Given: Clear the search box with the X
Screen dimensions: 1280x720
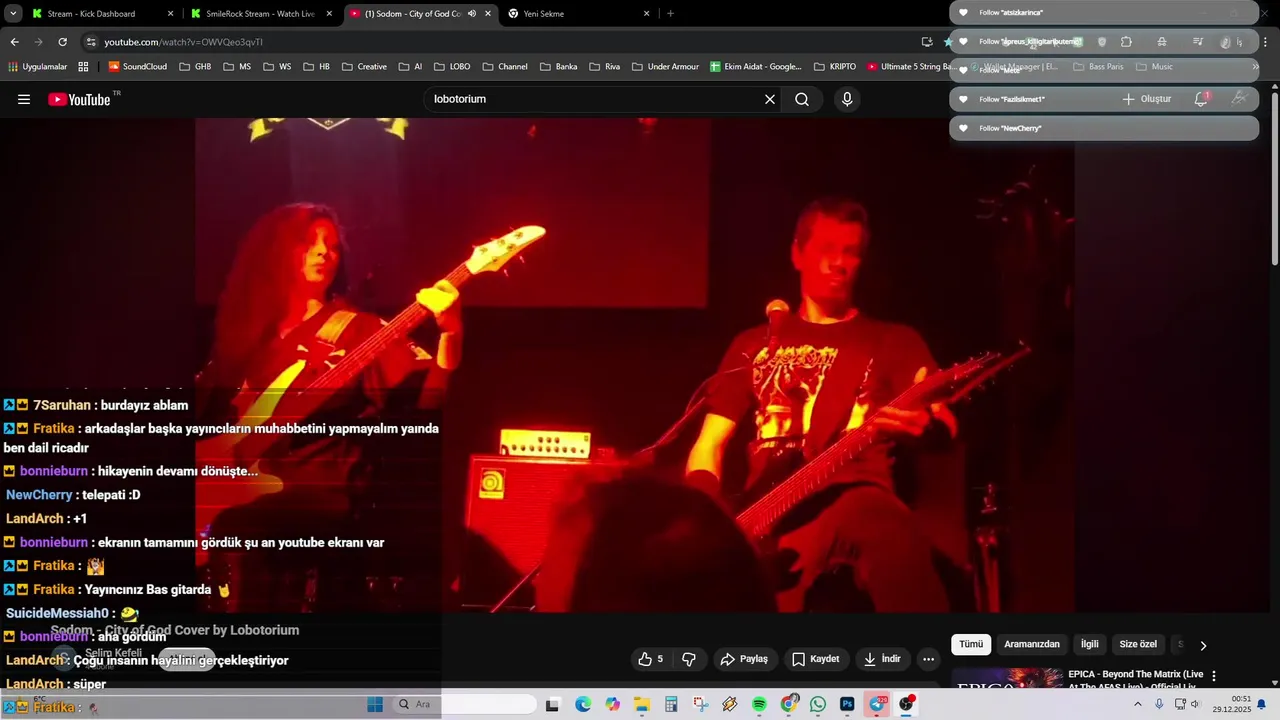Looking at the screenshot, I should click(770, 99).
